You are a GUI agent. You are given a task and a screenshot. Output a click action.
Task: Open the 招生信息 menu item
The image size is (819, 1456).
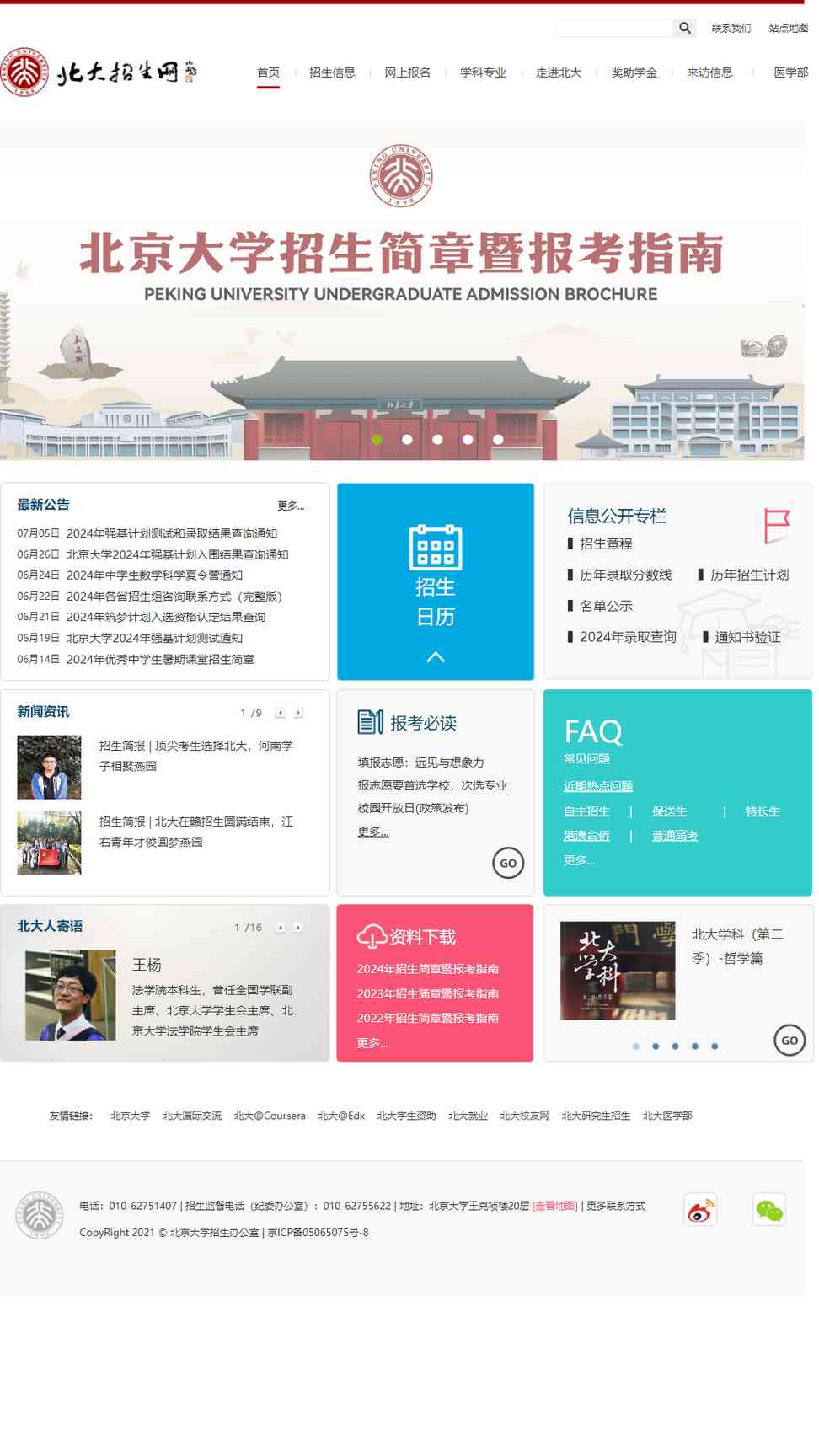click(332, 72)
